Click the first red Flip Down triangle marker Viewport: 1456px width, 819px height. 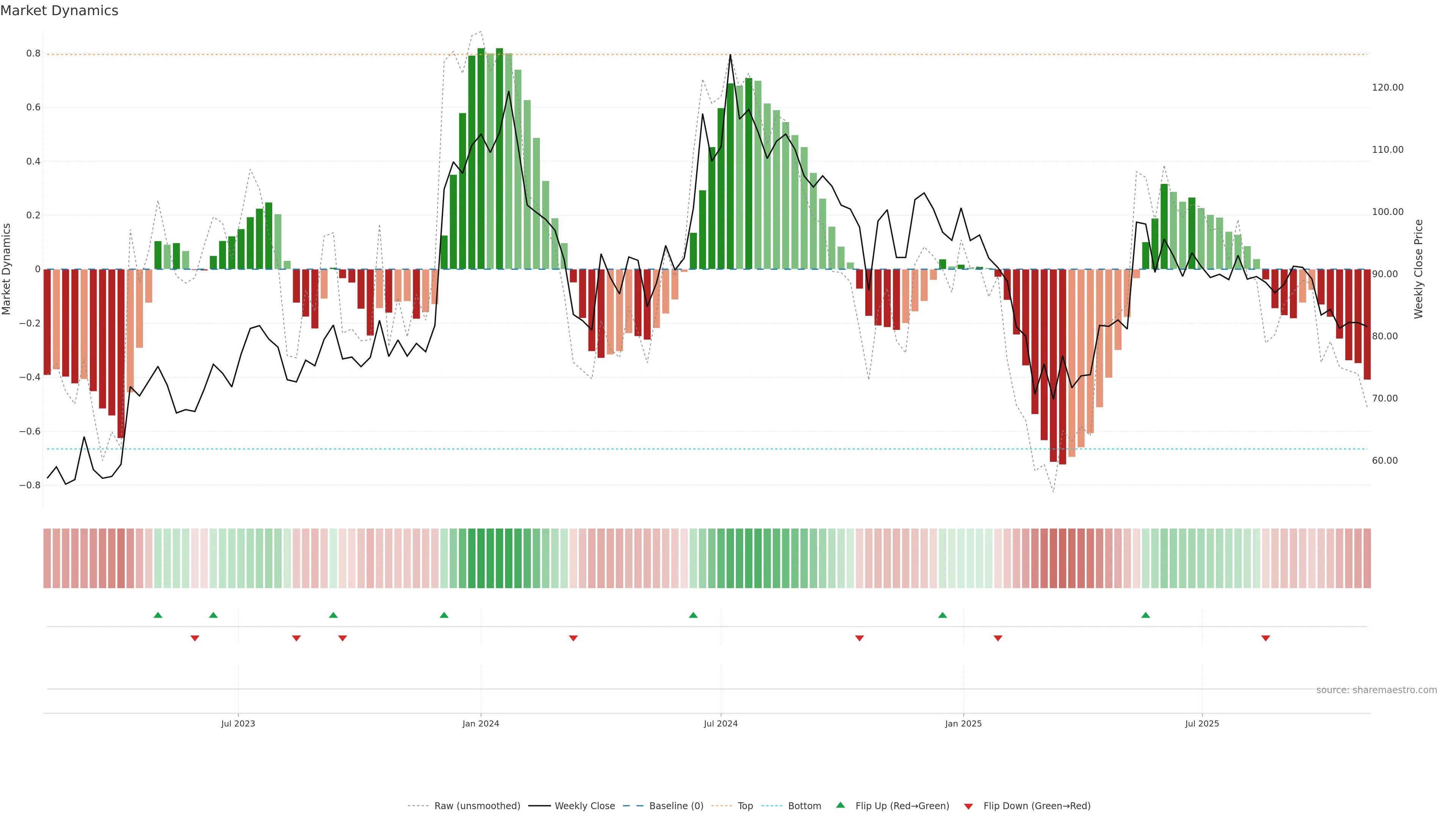[195, 638]
